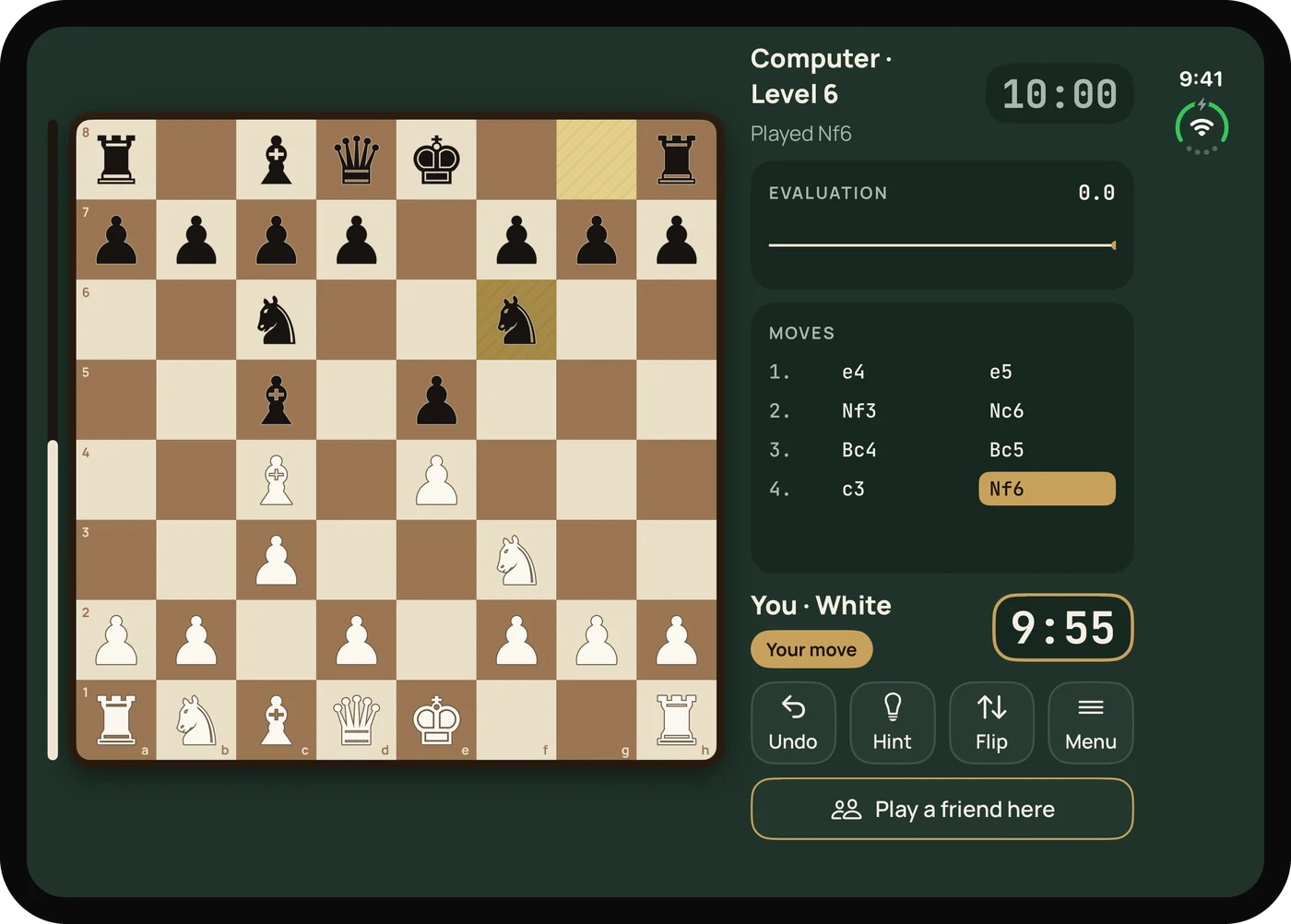Viewport: 1291px width, 924px height.
Task: Select the white pawn on e4
Action: [x=436, y=480]
